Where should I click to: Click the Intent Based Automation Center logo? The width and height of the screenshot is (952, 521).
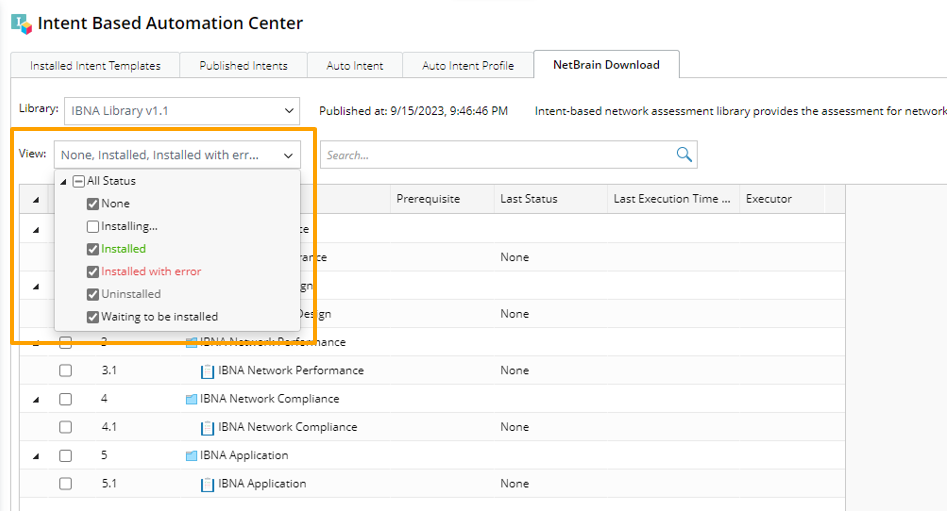pyautogui.click(x=21, y=23)
